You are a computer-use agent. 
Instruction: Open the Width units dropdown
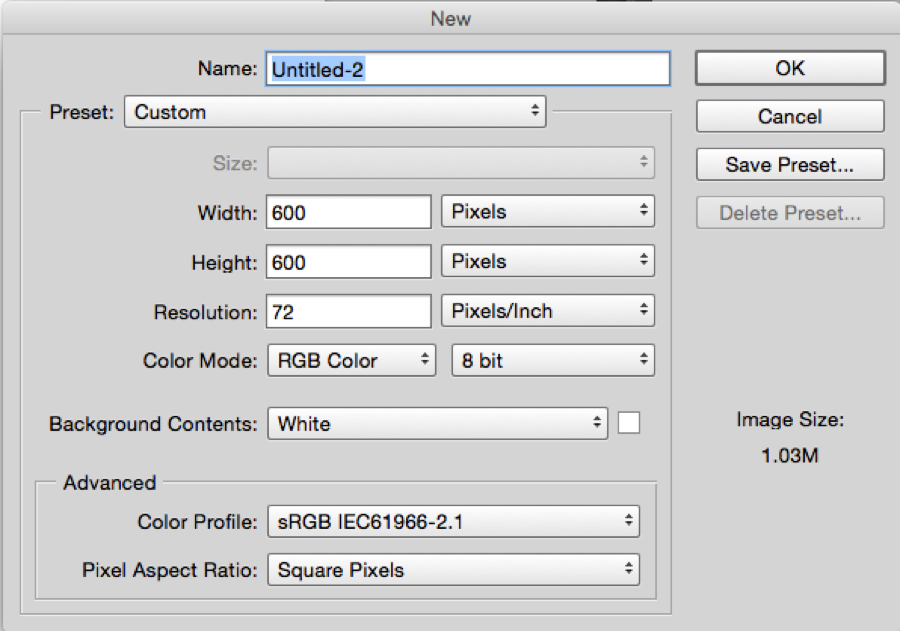coord(547,212)
